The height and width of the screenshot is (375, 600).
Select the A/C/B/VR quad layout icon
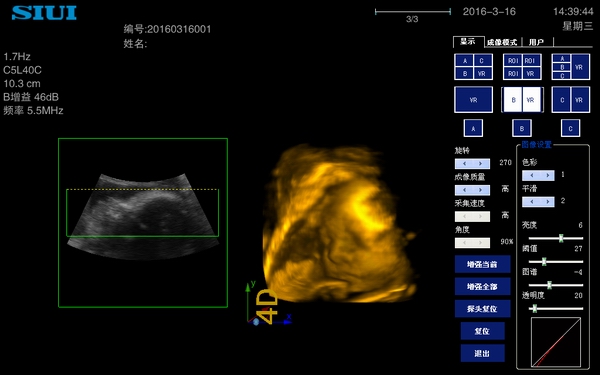coord(473,67)
